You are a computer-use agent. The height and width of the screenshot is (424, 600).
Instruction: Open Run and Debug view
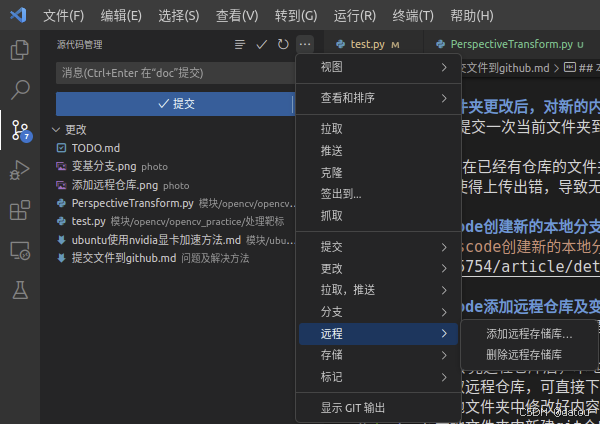click(x=20, y=170)
